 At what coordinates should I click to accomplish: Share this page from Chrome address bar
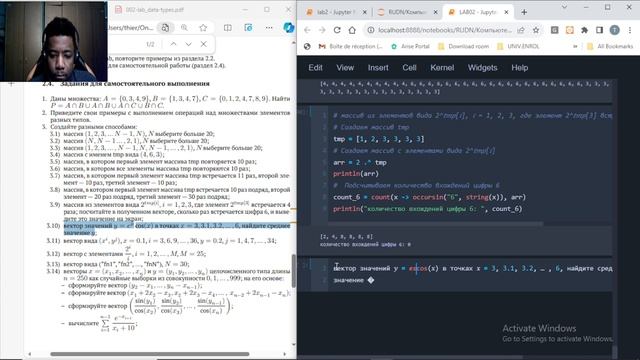[x=521, y=30]
